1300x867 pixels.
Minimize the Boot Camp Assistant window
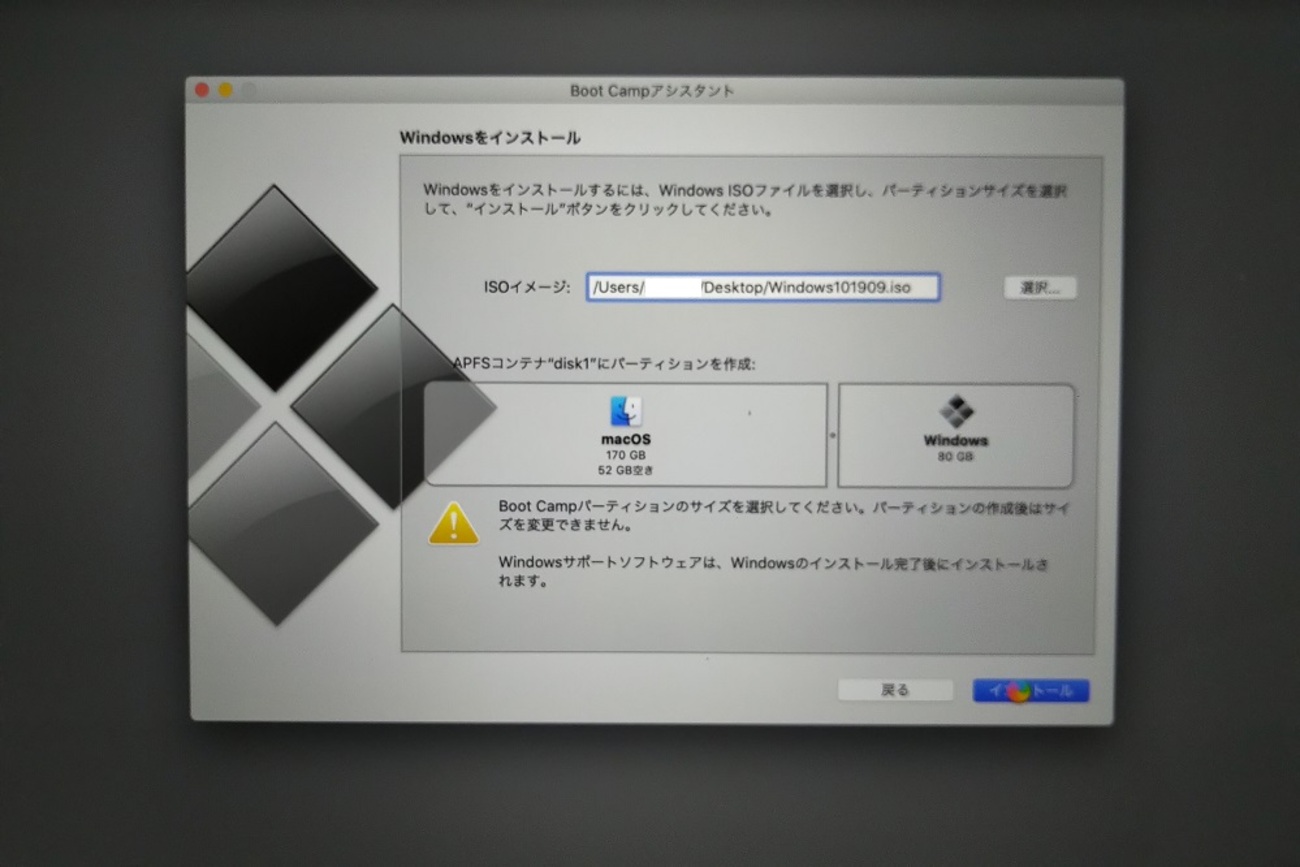(225, 90)
